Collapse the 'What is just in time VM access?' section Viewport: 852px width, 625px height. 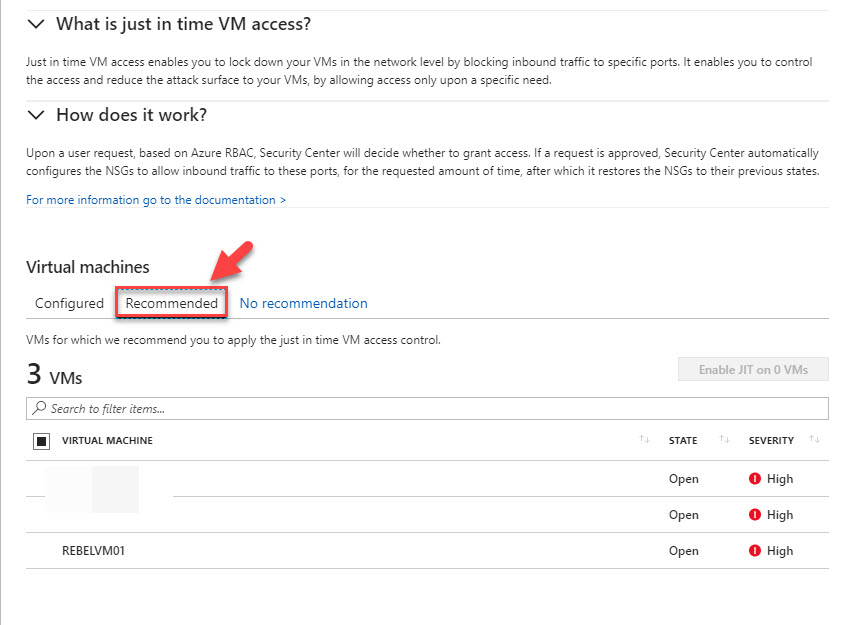[x=36, y=23]
